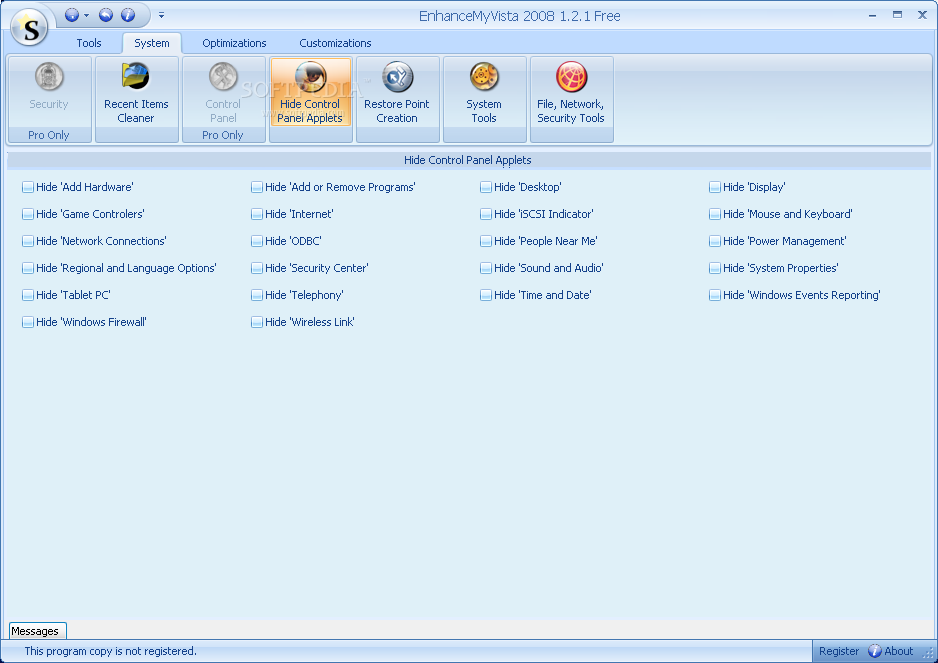Switch to the Tools tab
The height and width of the screenshot is (663, 938).
89,43
